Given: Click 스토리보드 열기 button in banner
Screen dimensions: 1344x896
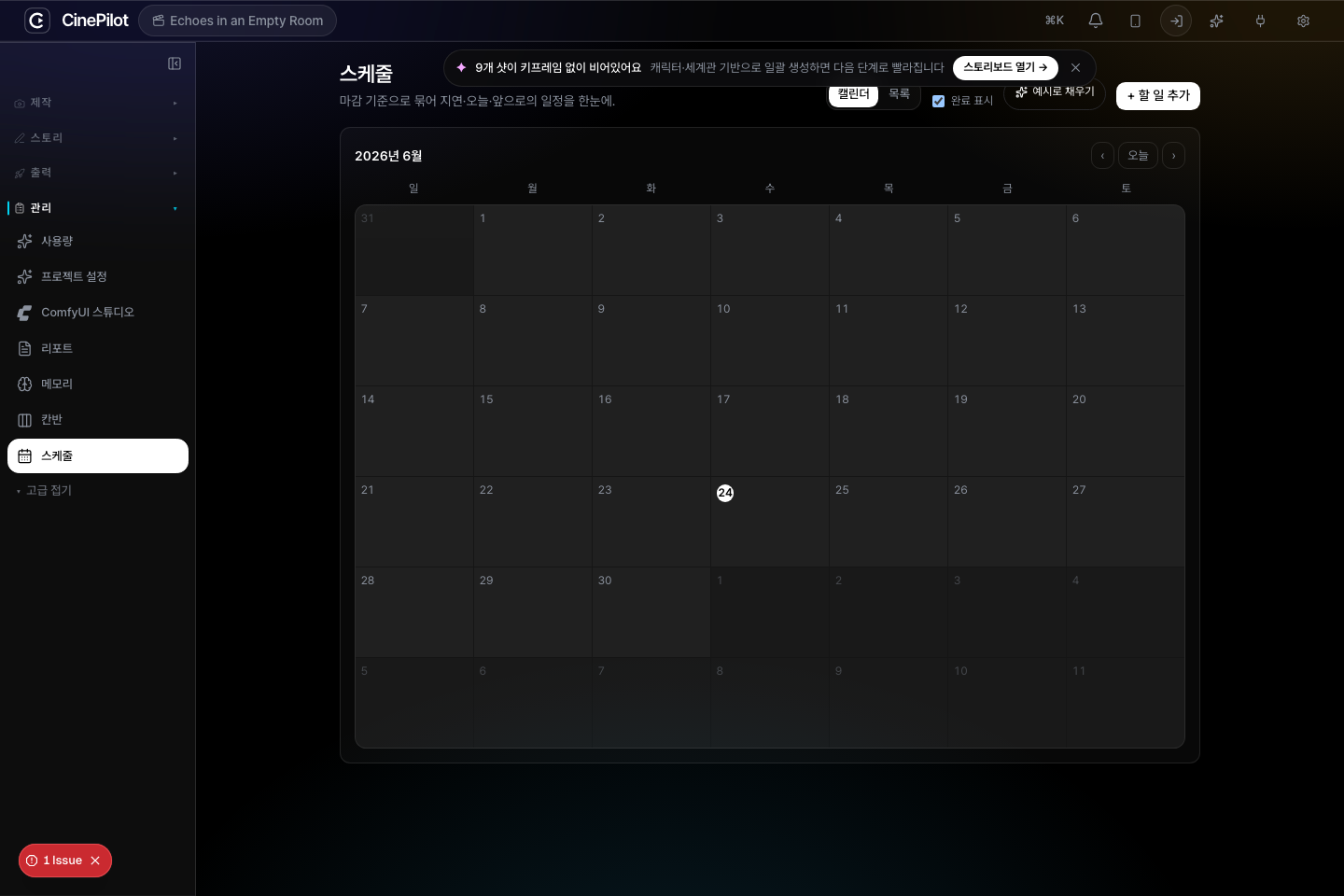Looking at the screenshot, I should 1005,67.
